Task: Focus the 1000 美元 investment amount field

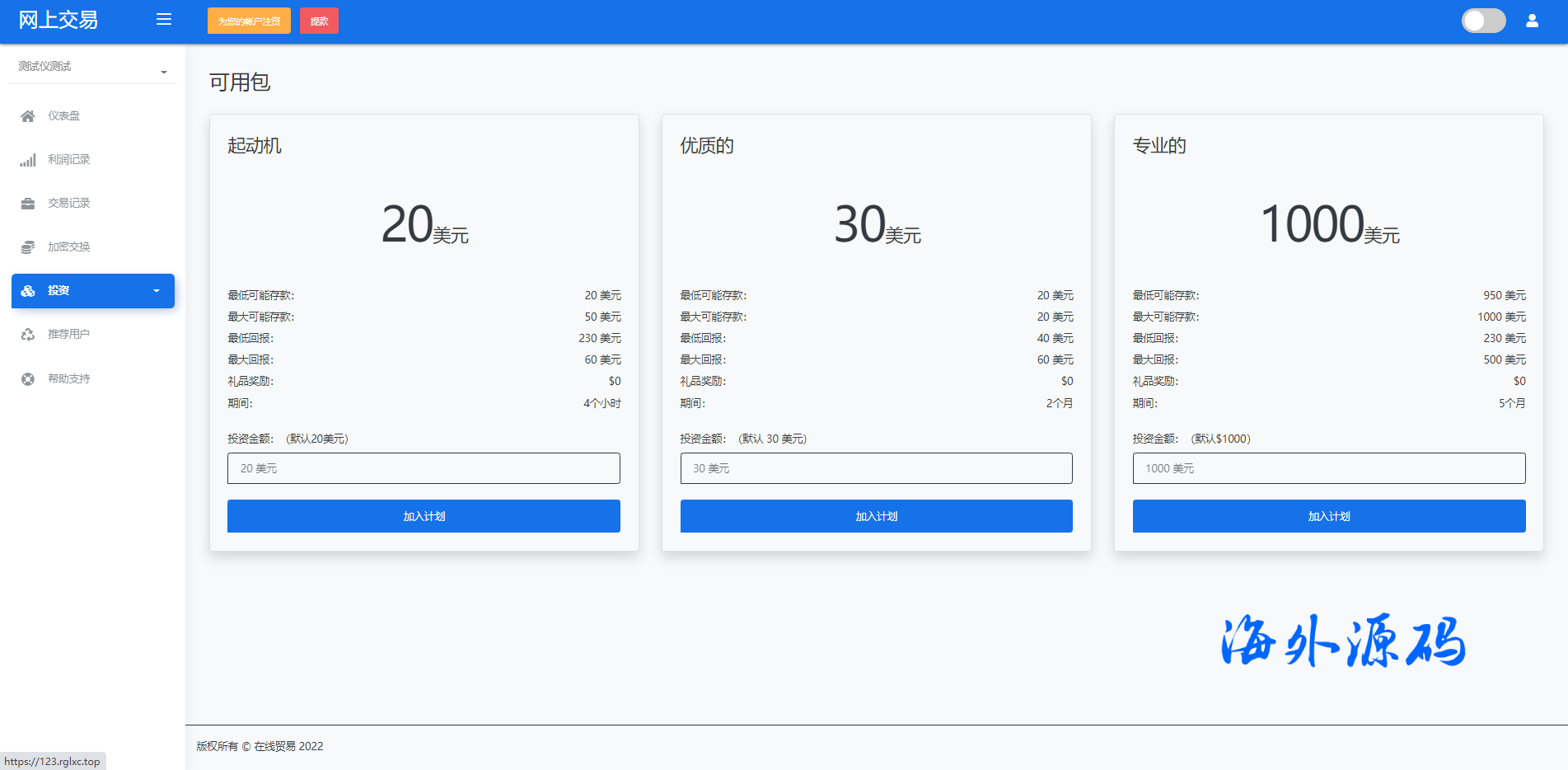Action: coord(1328,468)
